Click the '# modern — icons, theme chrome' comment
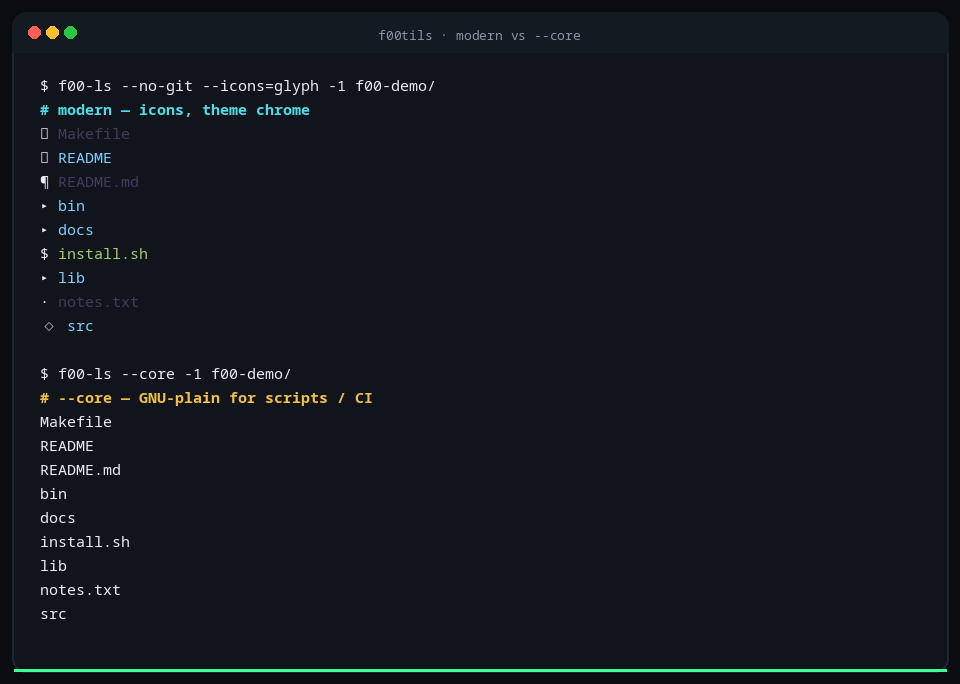Screen dimensions: 960x684 point(175,110)
